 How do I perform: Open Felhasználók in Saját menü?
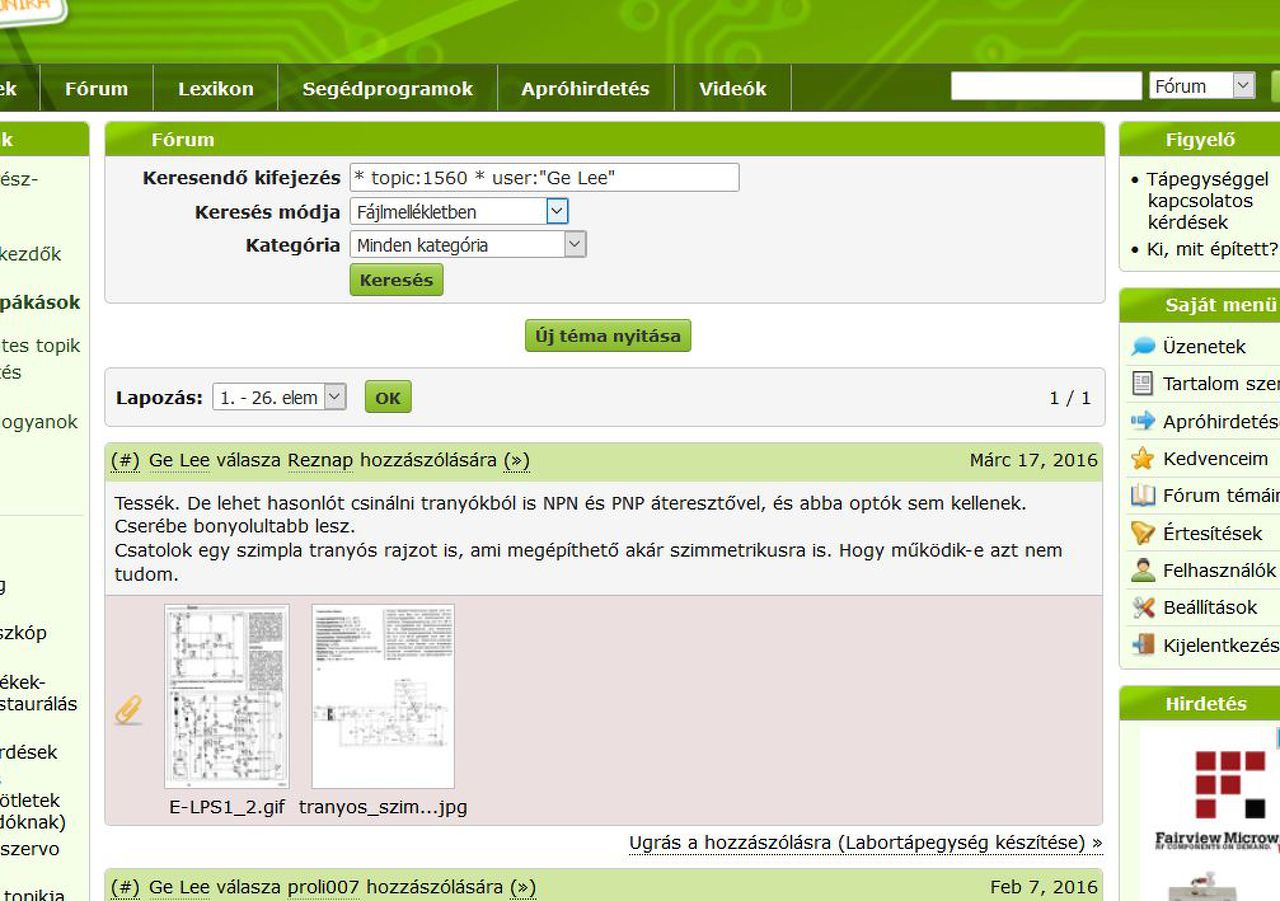tap(1220, 570)
